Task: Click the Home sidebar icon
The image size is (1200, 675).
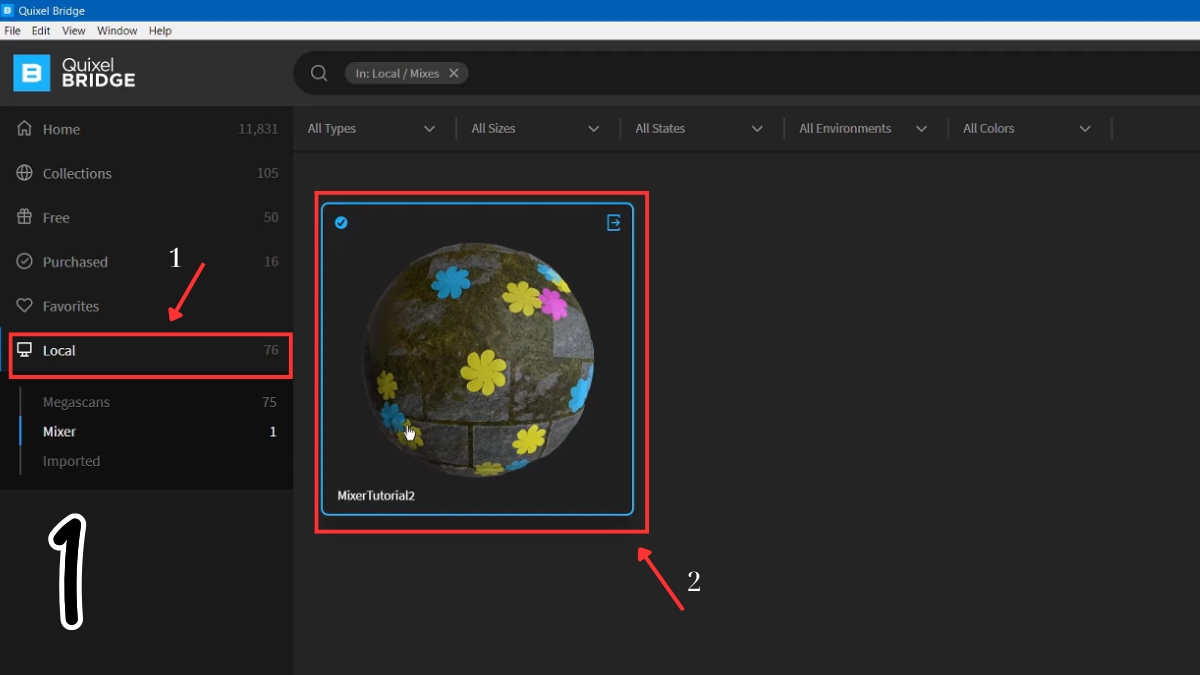Action: coord(25,129)
